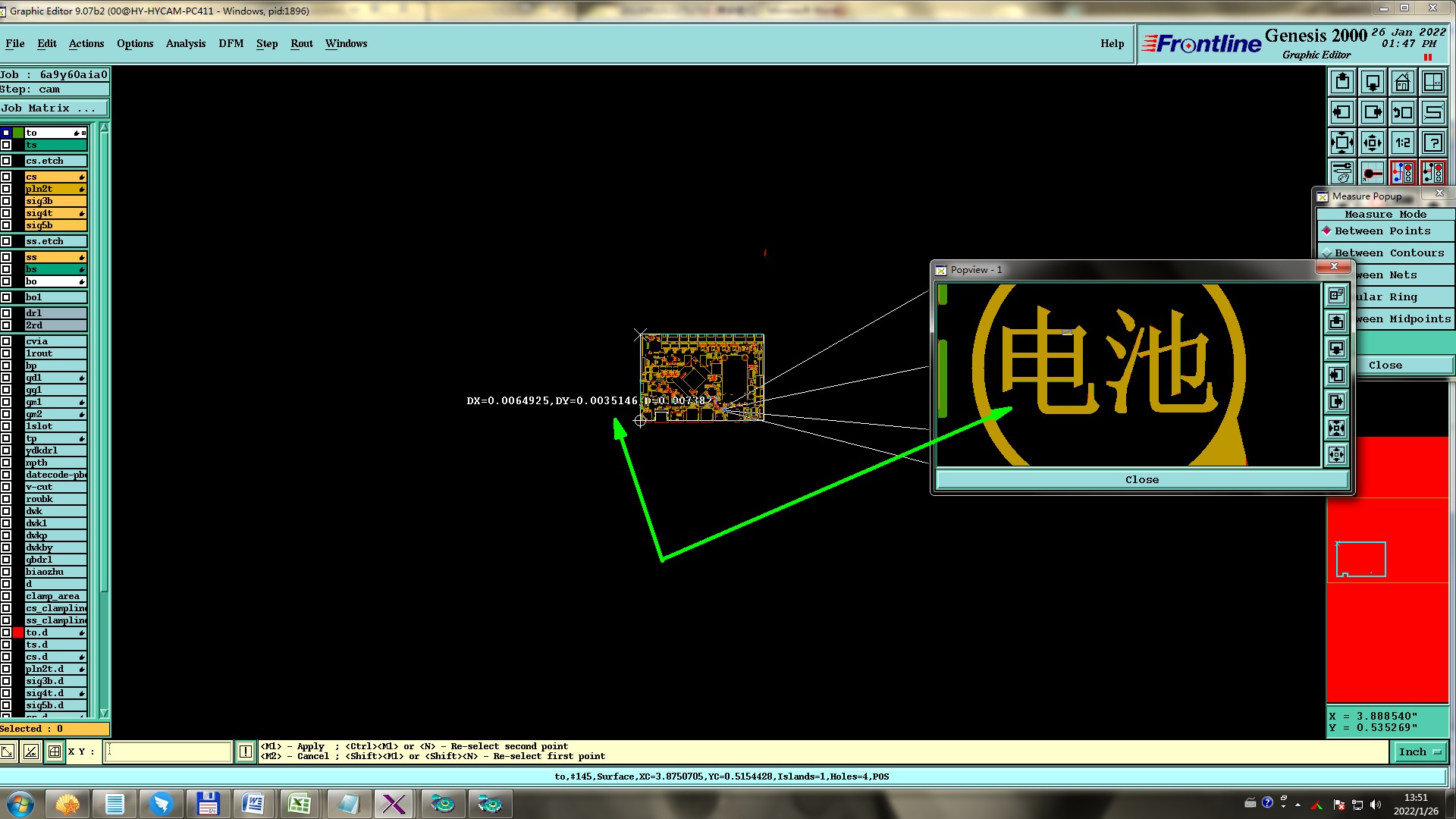The image size is (1456, 819).
Task: Open the Analysis menu
Action: click(185, 44)
